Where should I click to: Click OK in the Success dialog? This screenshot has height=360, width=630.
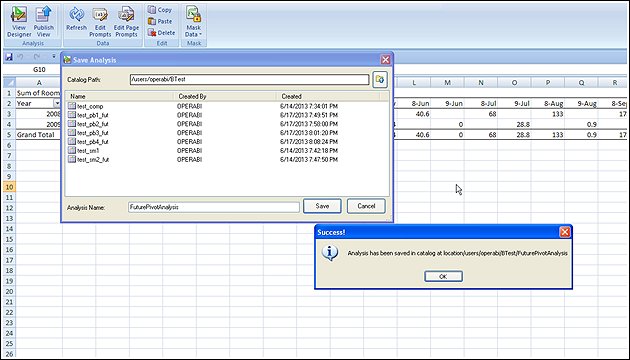pyautogui.click(x=443, y=276)
